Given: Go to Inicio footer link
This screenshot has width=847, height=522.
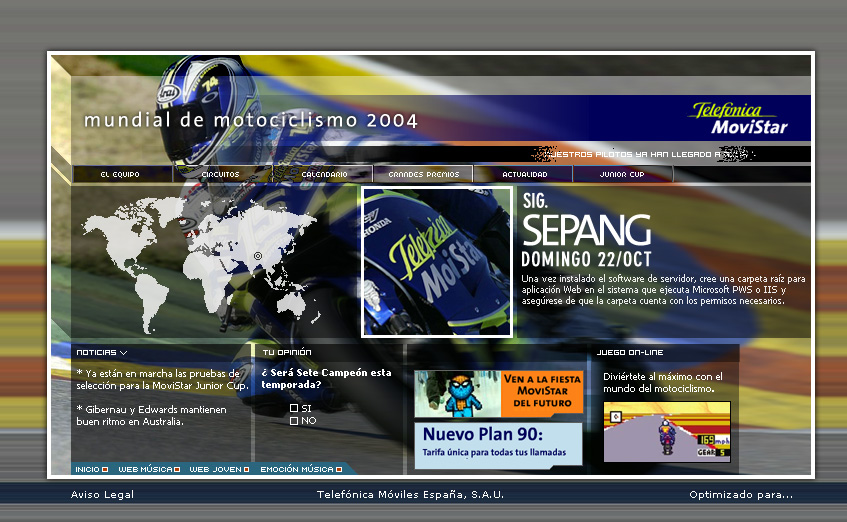Looking at the screenshot, I should 87,469.
